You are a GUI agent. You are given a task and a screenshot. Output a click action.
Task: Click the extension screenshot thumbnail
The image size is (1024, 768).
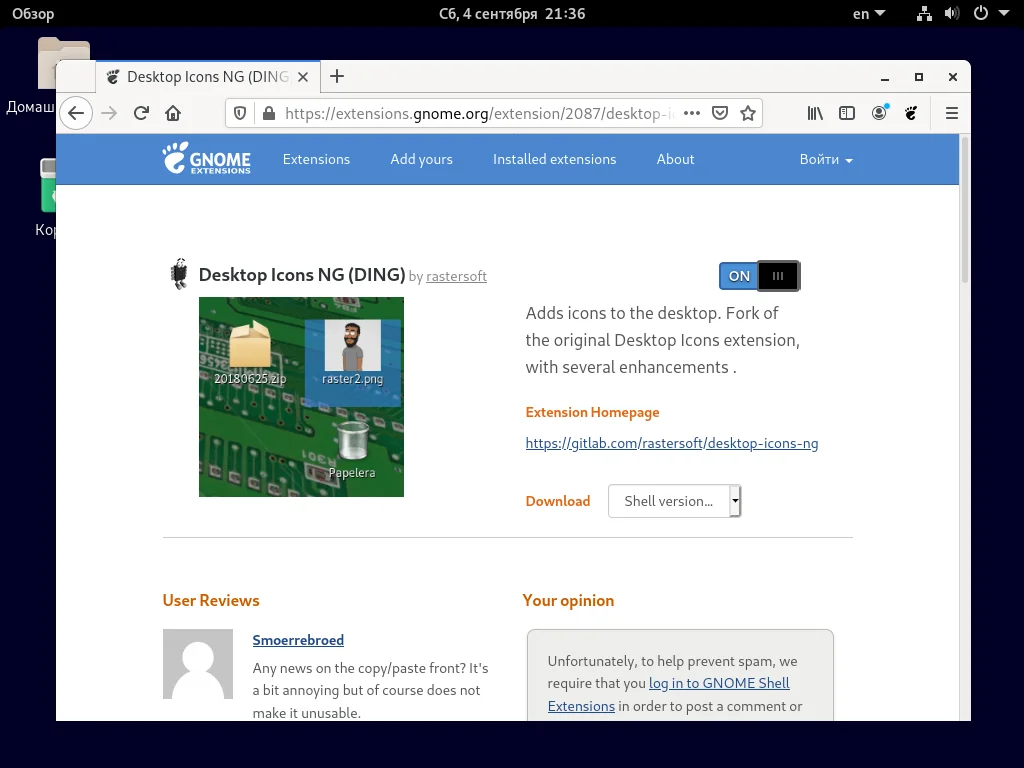click(301, 396)
